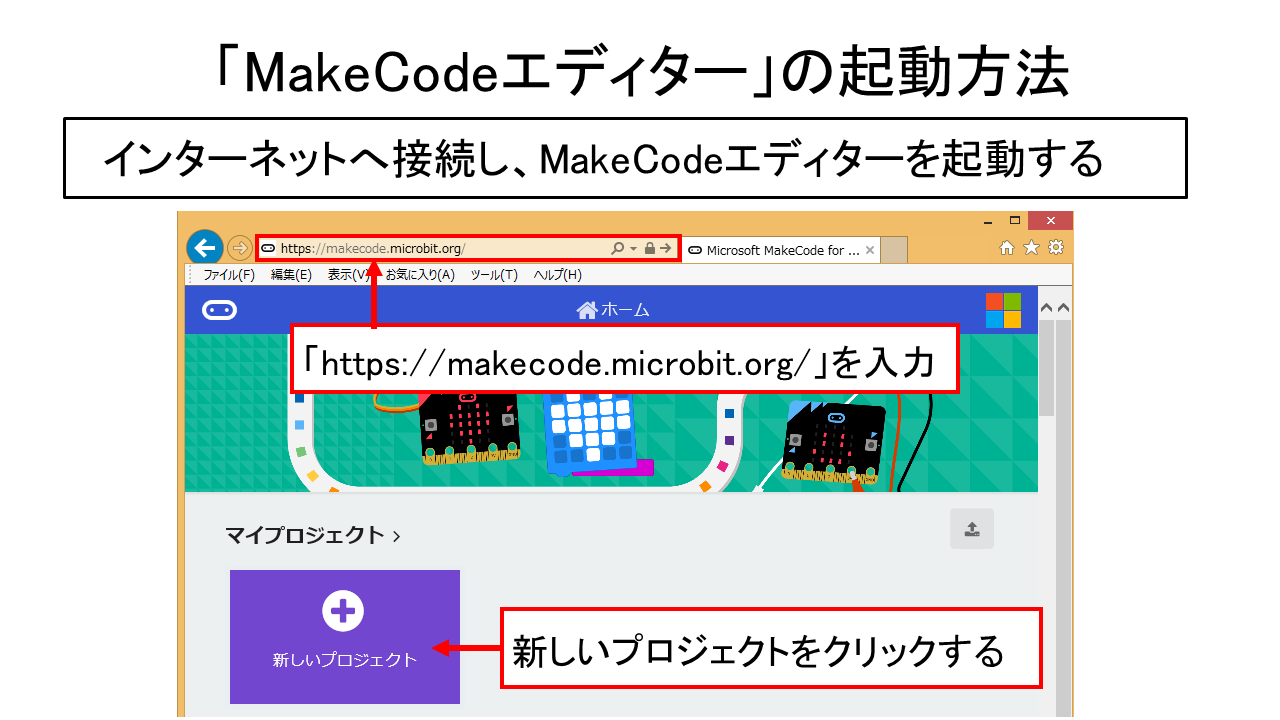Click the import upload icon button
Image resolution: width=1280 pixels, height=720 pixels.
point(972,529)
